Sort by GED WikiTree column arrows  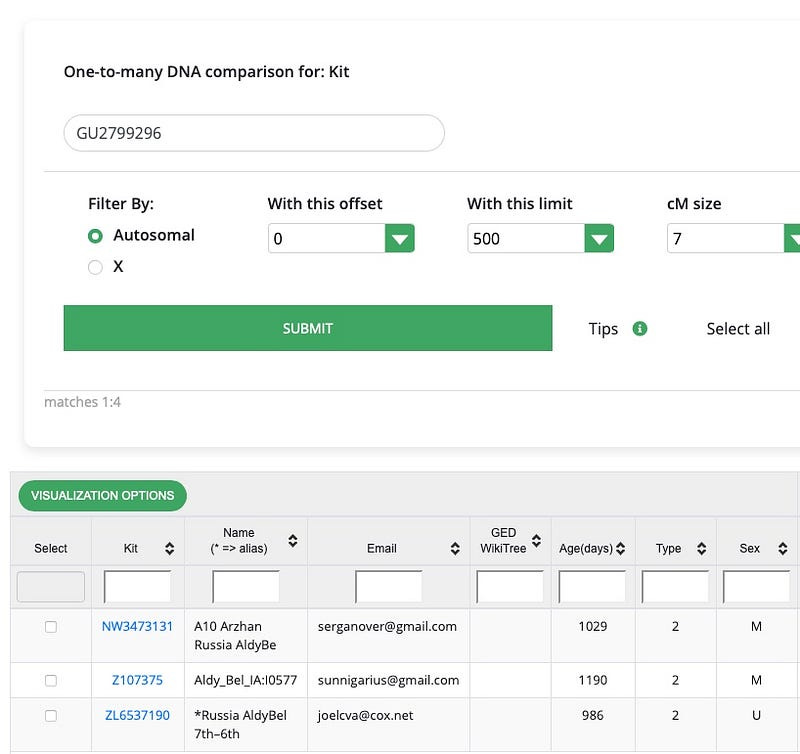tap(536, 541)
